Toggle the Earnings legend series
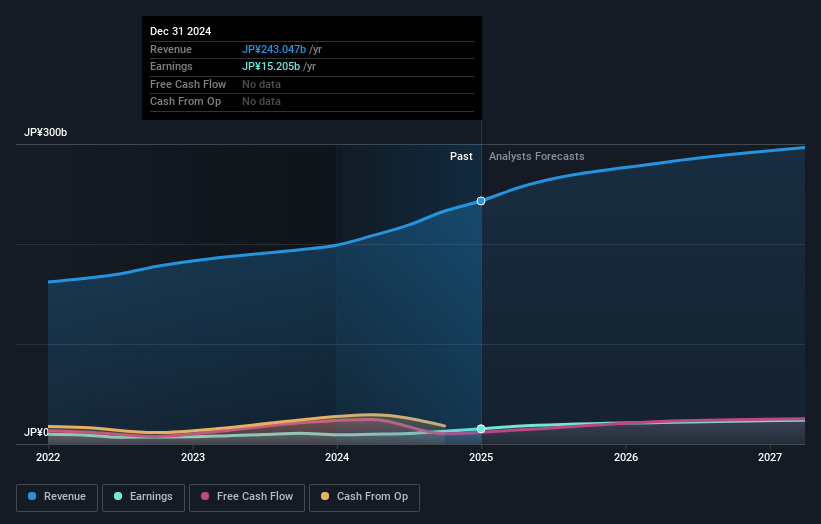Screen dimensions: 821x524 click(143, 497)
